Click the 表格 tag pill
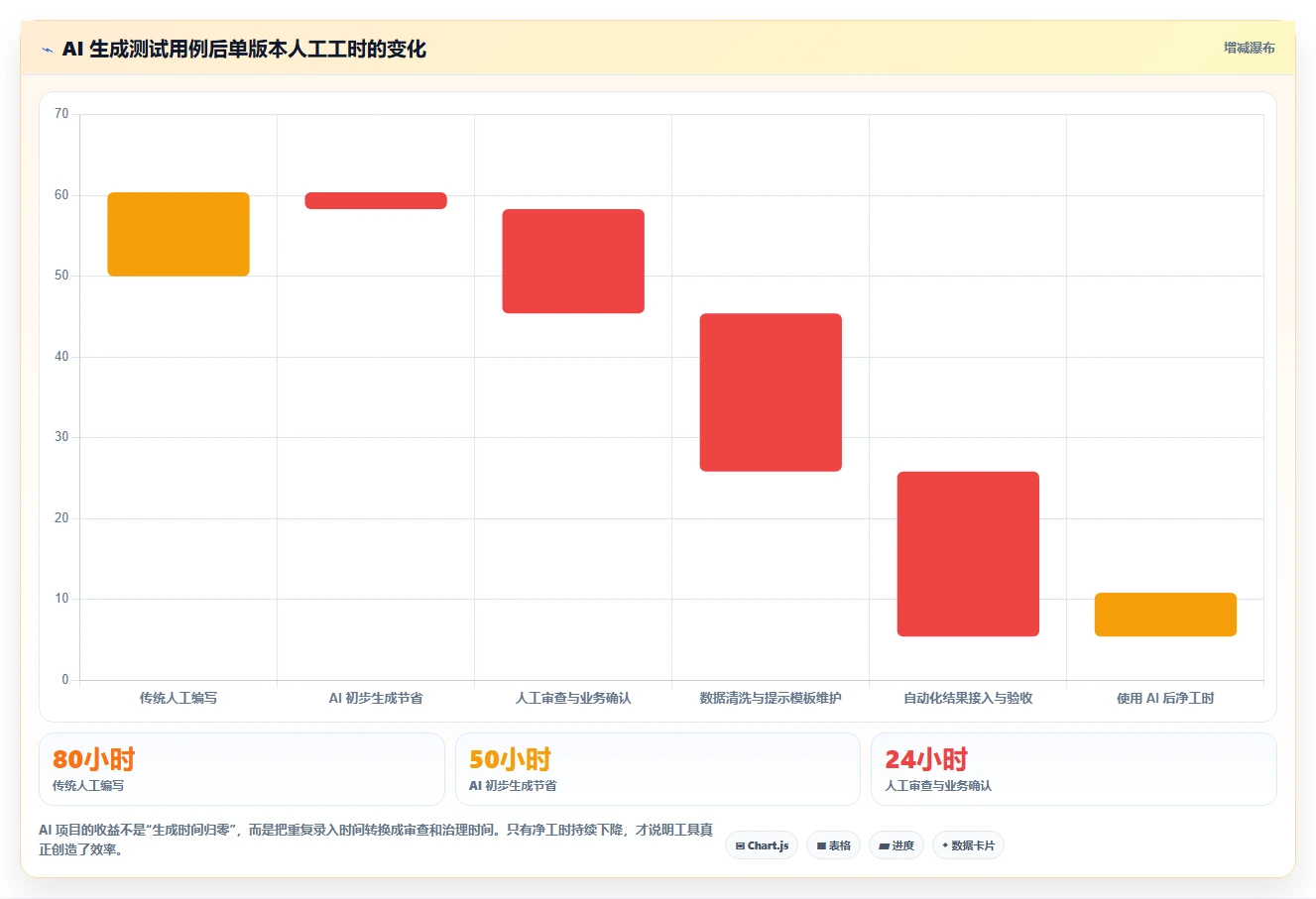The image size is (1316, 899). point(833,845)
